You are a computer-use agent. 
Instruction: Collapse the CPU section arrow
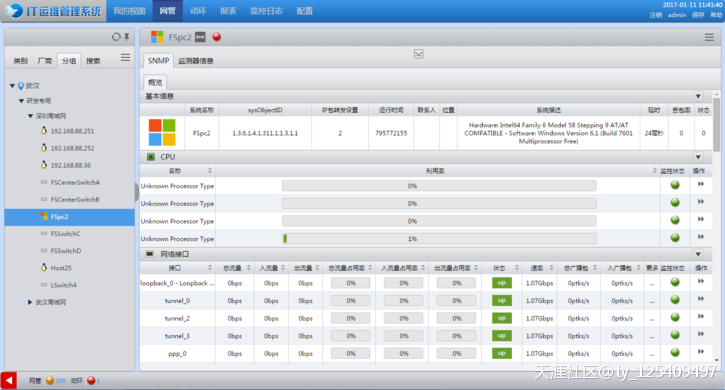tap(698, 157)
